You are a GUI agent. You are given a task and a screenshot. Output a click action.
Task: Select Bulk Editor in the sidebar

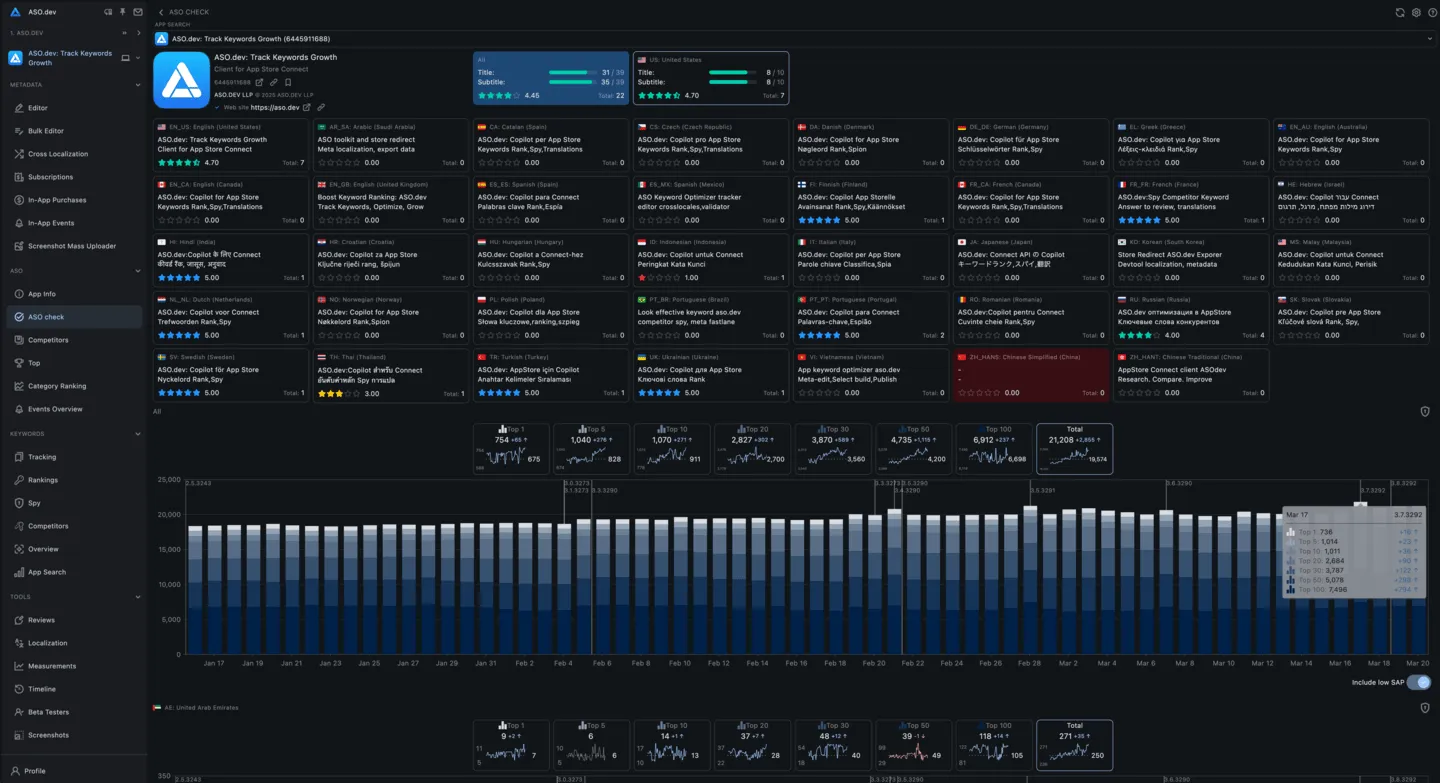[46, 131]
